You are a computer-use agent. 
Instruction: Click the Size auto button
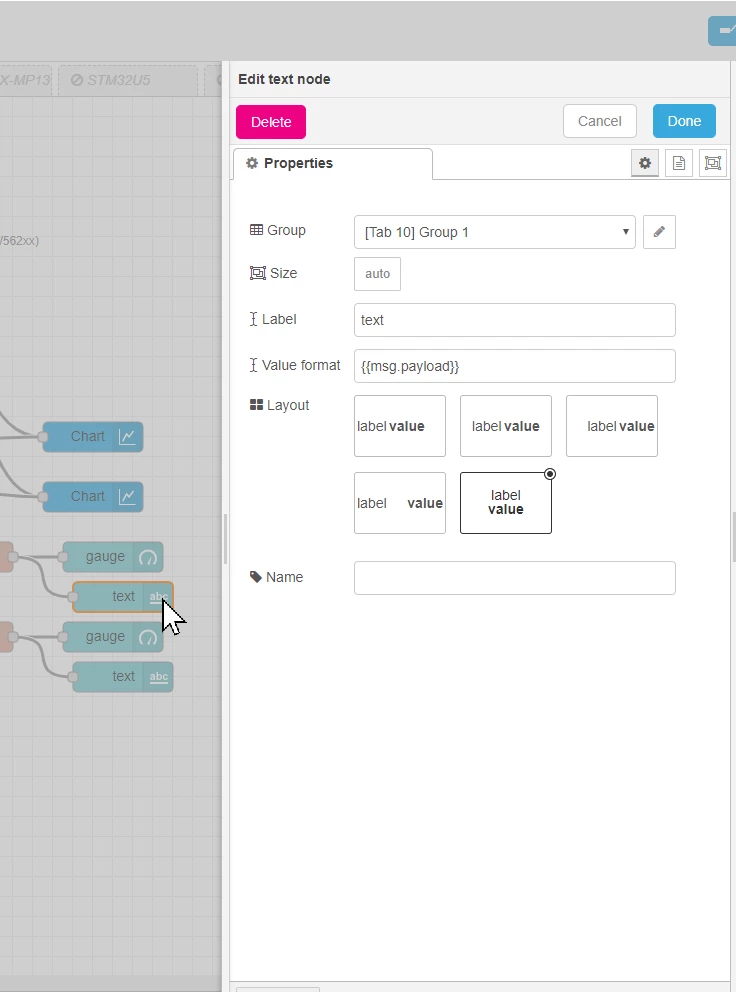click(x=377, y=274)
